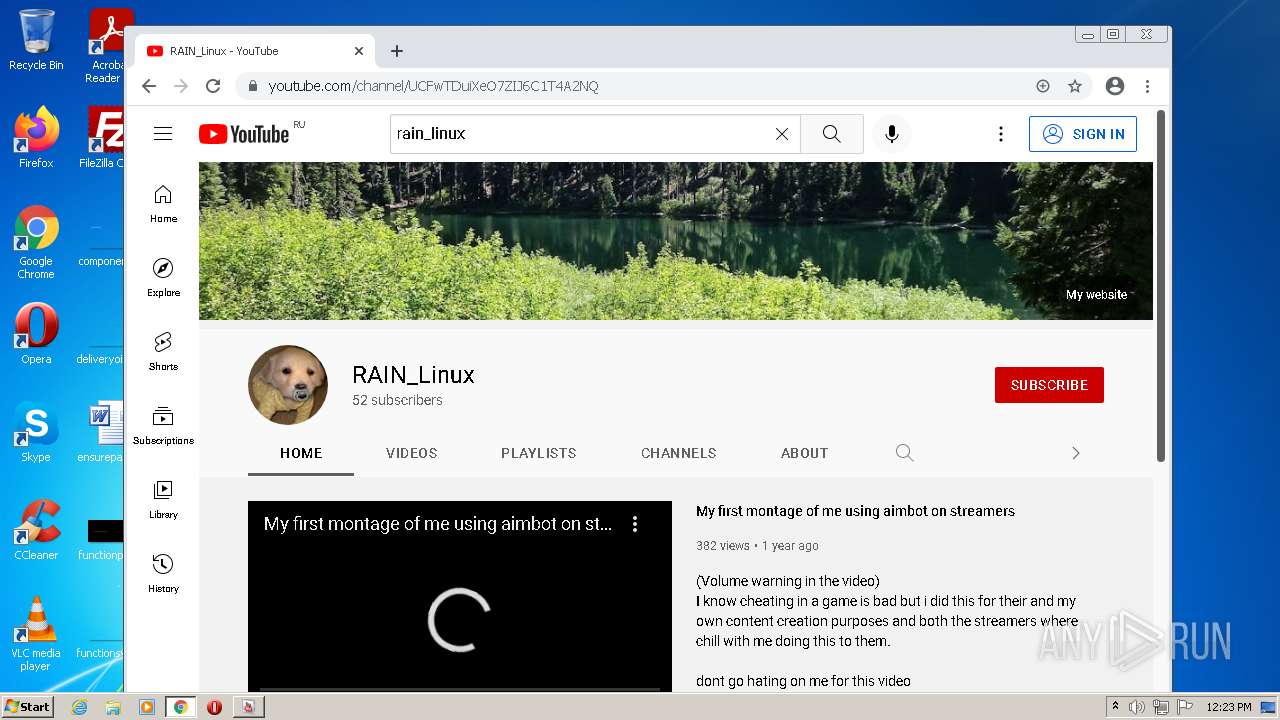Screen dimensions: 1280x720
Task: Start voice search with the microphone
Action: pyautogui.click(x=892, y=134)
